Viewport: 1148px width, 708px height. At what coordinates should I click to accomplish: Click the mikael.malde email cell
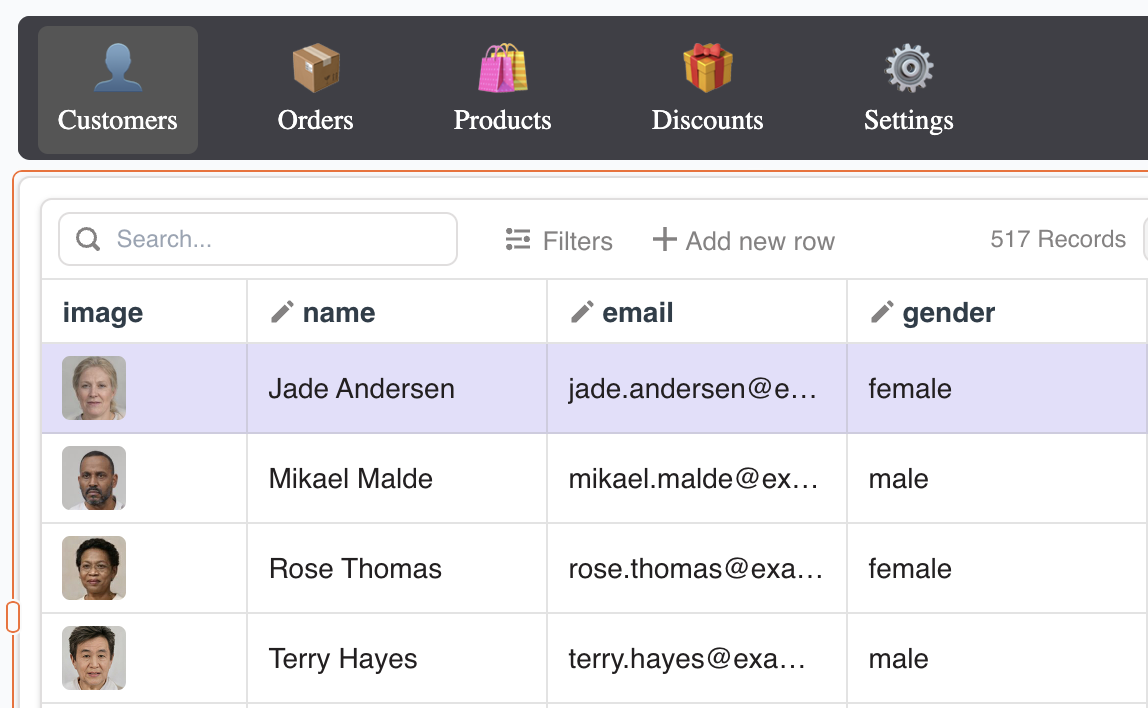pos(694,479)
